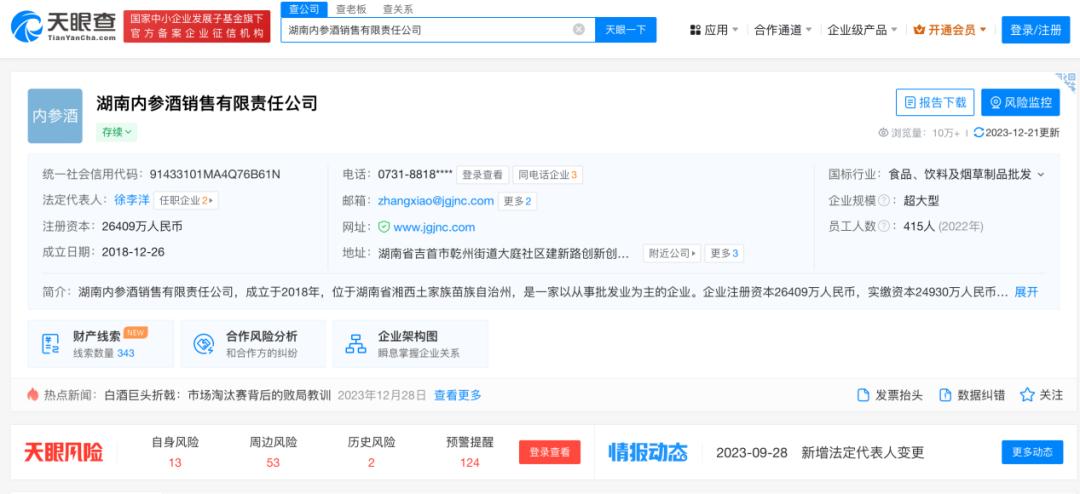Screen dimensions: 1080x494
Task: Click the help icon next to 企业规模
Action: (x=884, y=200)
